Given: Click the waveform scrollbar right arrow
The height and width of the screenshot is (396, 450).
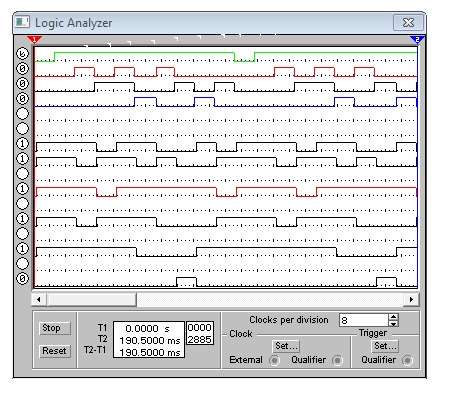Looking at the screenshot, I should click(411, 299).
